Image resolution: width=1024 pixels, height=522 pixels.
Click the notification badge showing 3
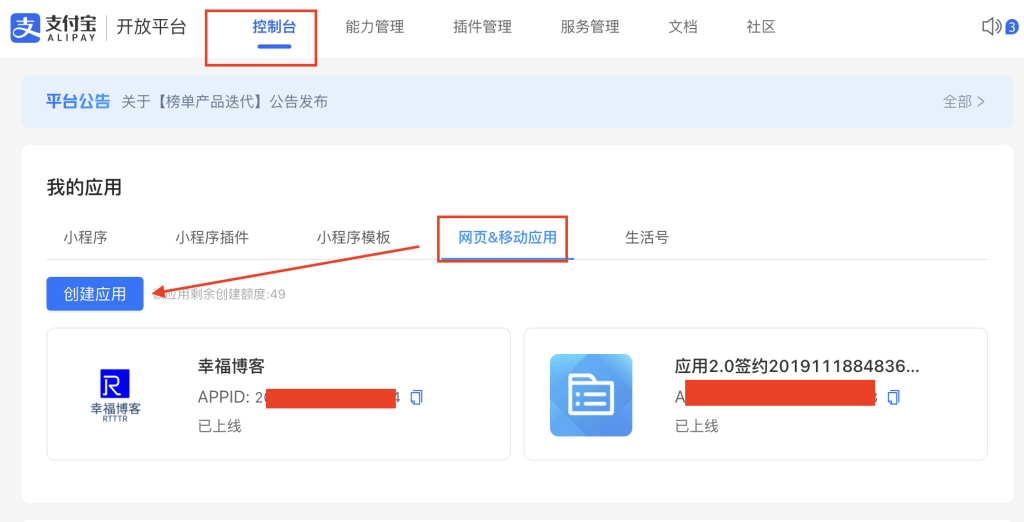click(1011, 27)
